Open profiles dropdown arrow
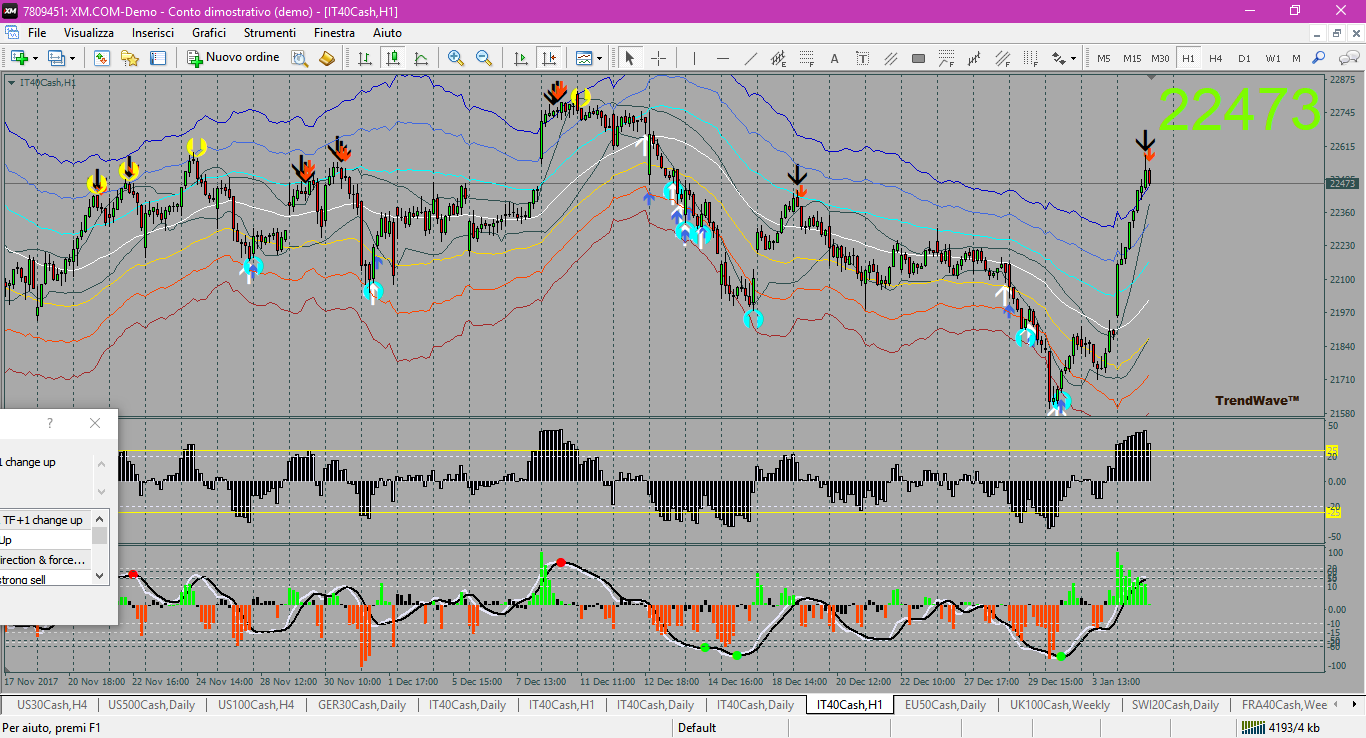The height and width of the screenshot is (738, 1366). (72, 58)
